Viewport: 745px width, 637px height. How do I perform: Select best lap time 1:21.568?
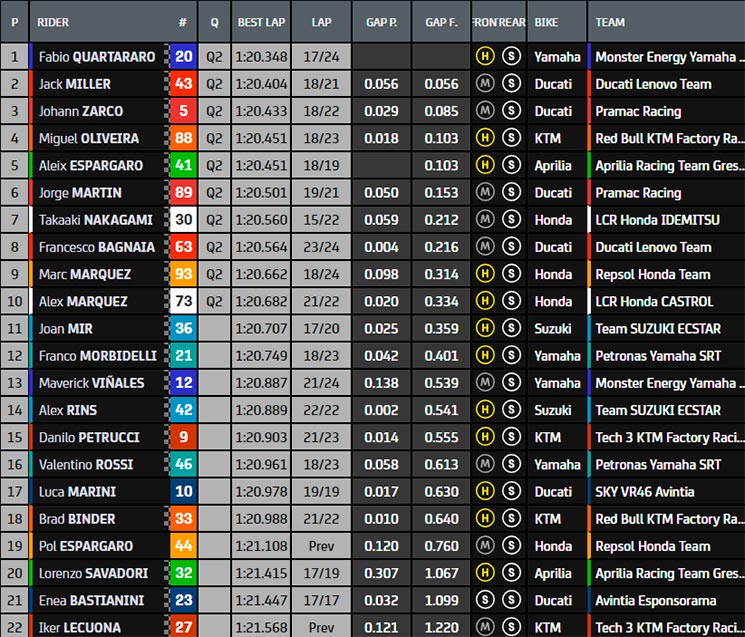click(261, 627)
